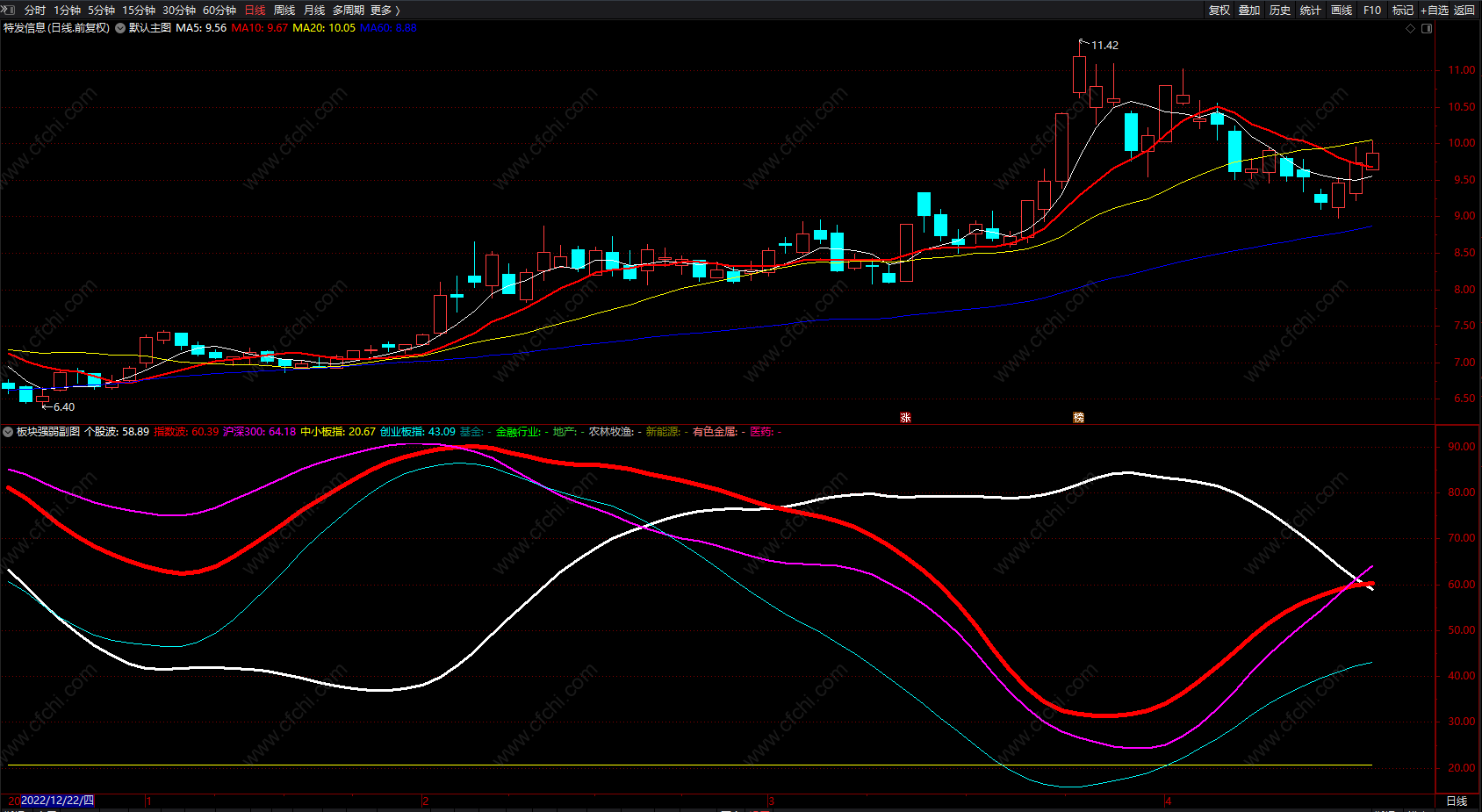Screen dimensions: 1482x812
Task: Click the 8.00 price axis label
Action: [x=1464, y=290]
